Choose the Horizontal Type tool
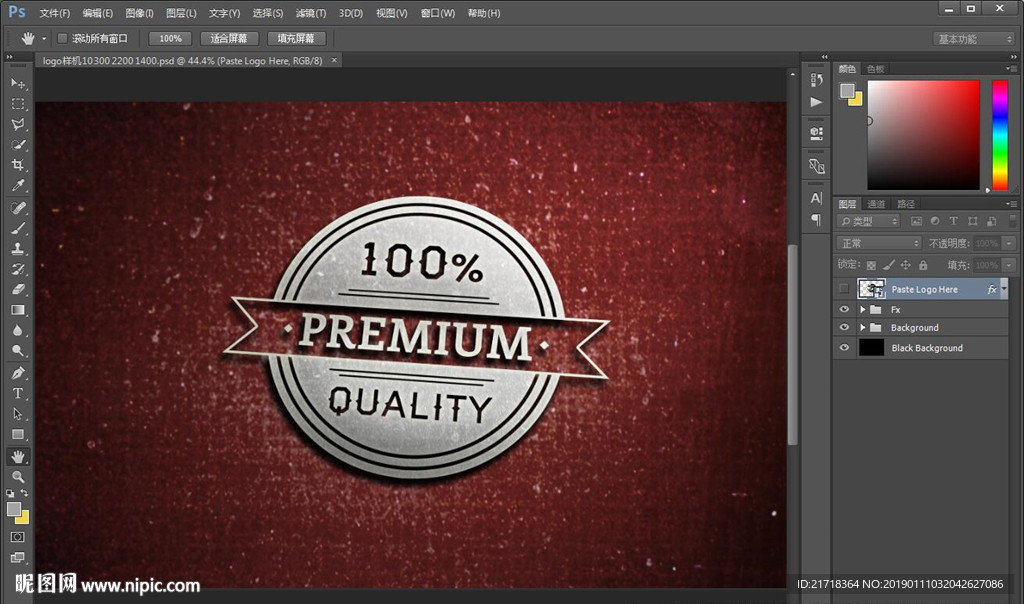The height and width of the screenshot is (604, 1024). [18, 393]
